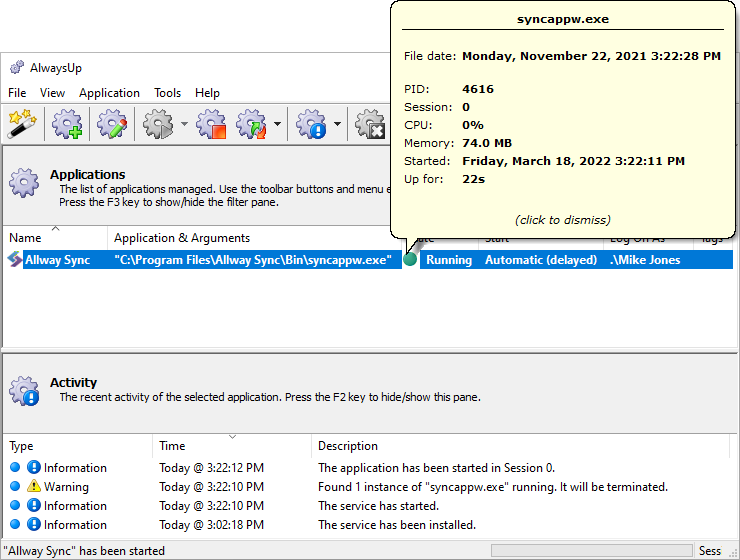Click the Started date value in balloon

point(573,161)
